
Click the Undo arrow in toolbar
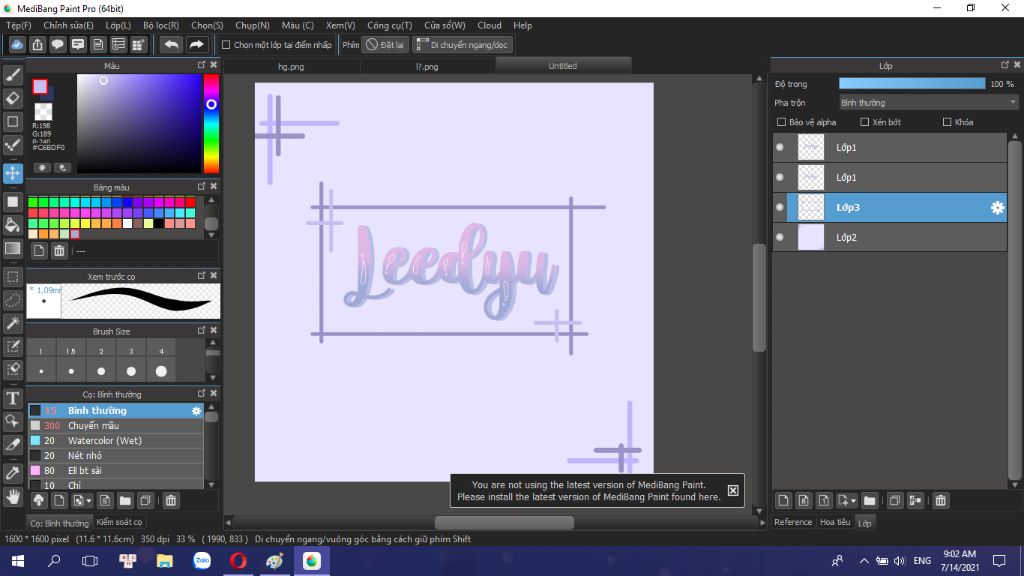click(171, 44)
